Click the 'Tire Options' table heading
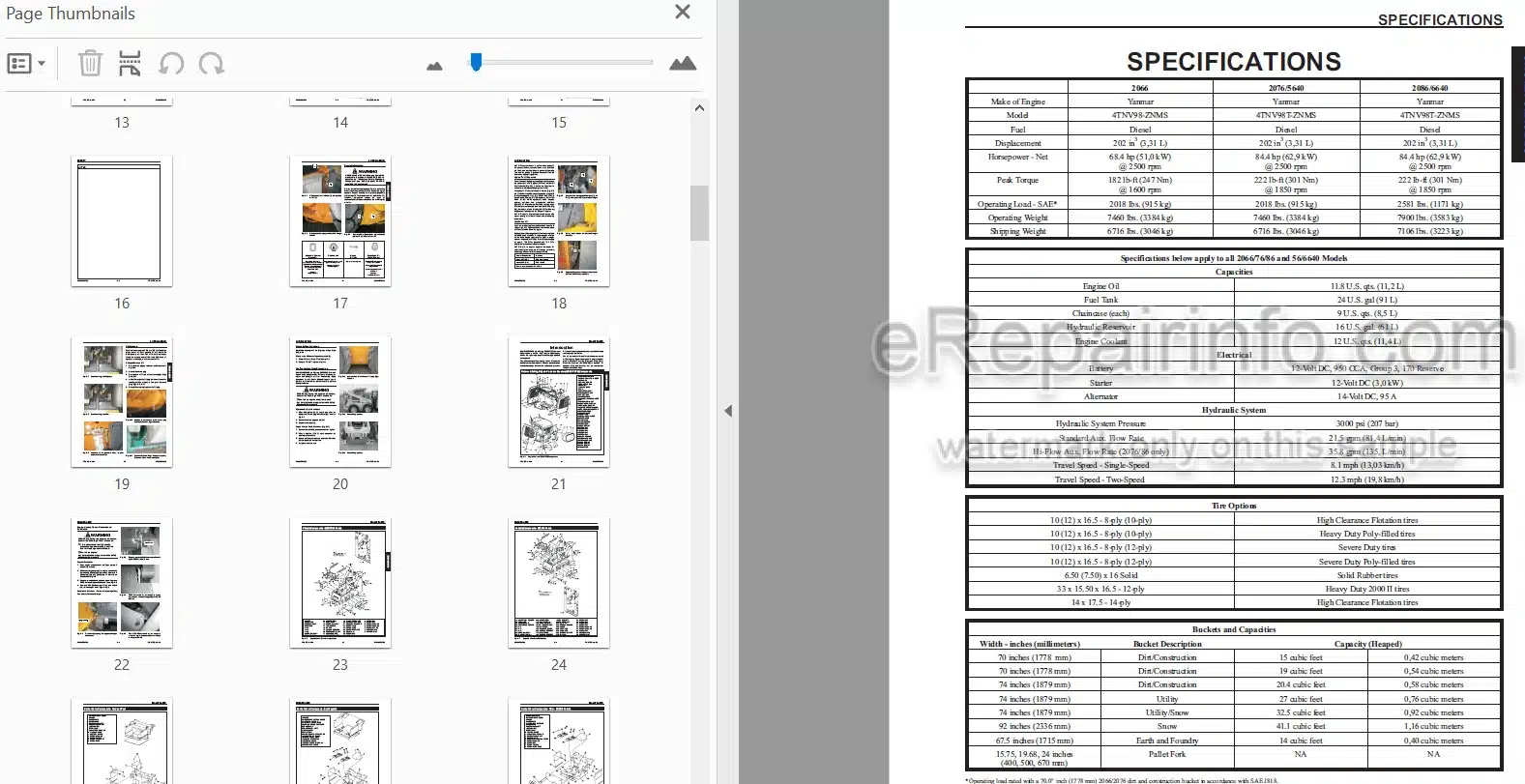The width and height of the screenshot is (1525, 784). pos(1234,506)
